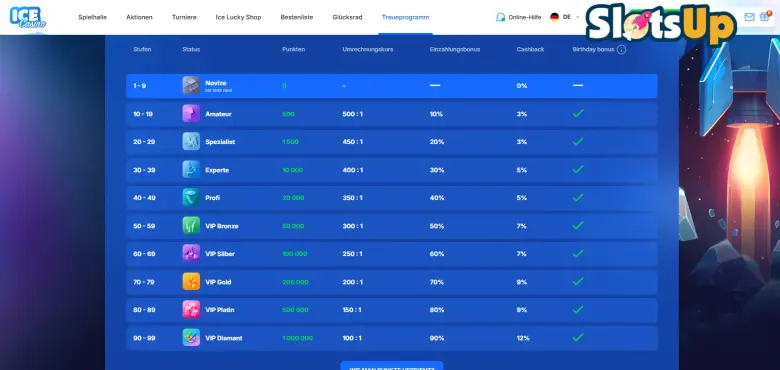780x370 pixels.
Task: Click the '500 : 1' conversion rate
Action: point(353,114)
